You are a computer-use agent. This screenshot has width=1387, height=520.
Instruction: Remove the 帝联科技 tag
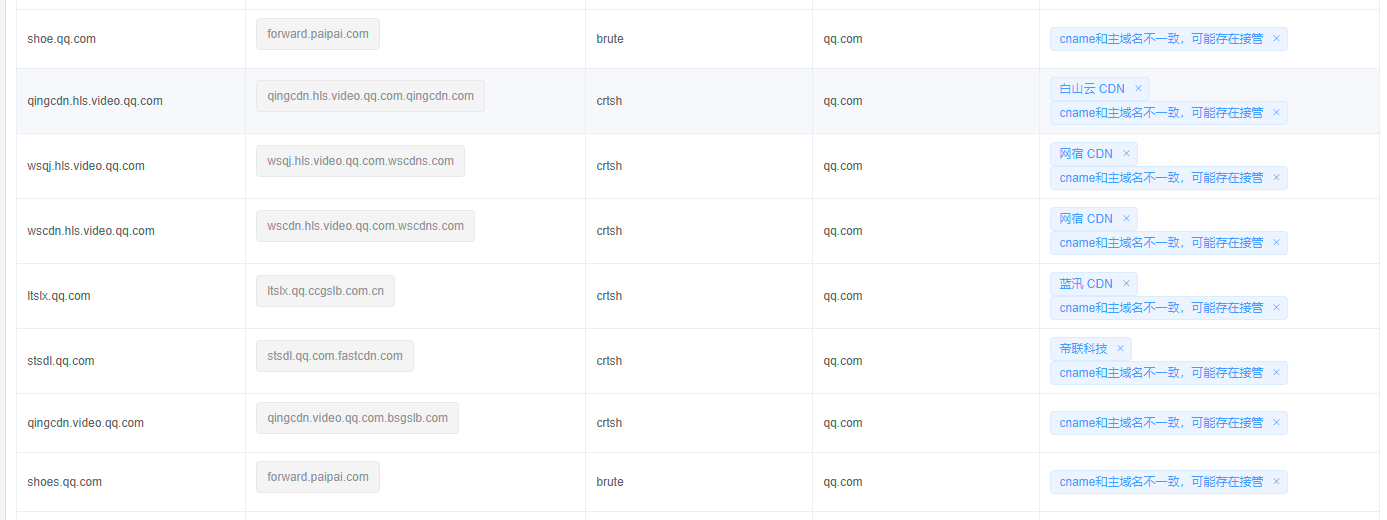click(1120, 349)
